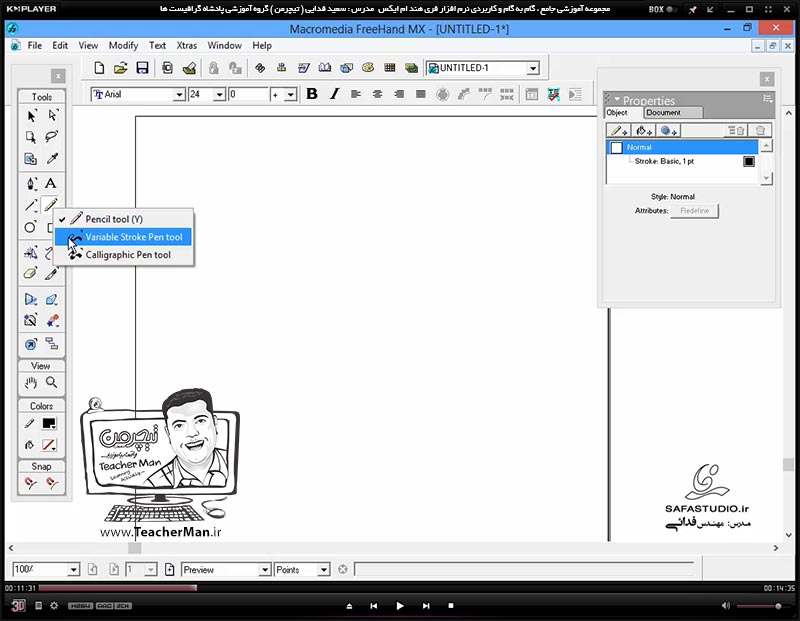Open the page number dropdown in status bar
800x621 pixels.
pyautogui.click(x=151, y=570)
